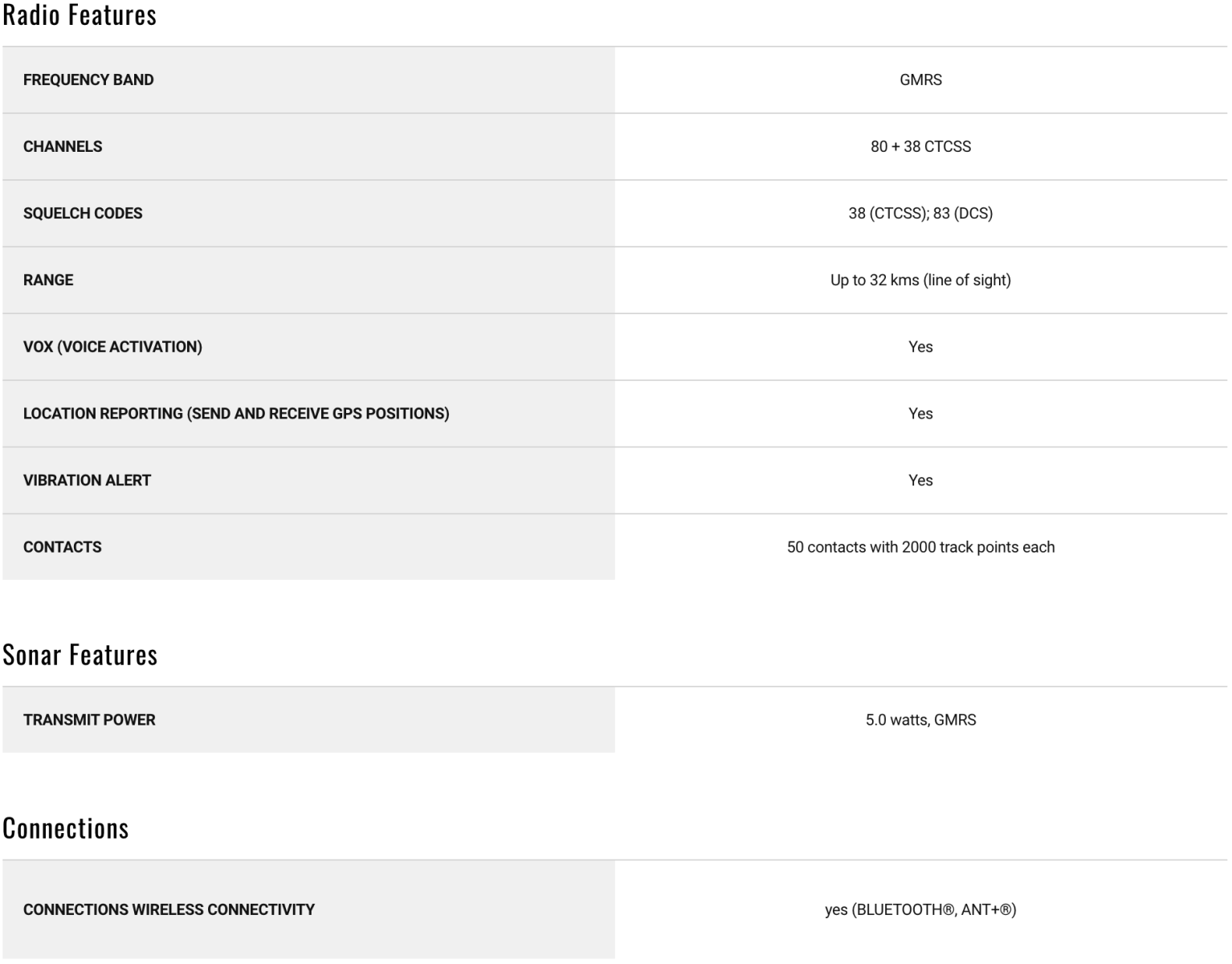Select the RANGE row label

pyautogui.click(x=48, y=280)
